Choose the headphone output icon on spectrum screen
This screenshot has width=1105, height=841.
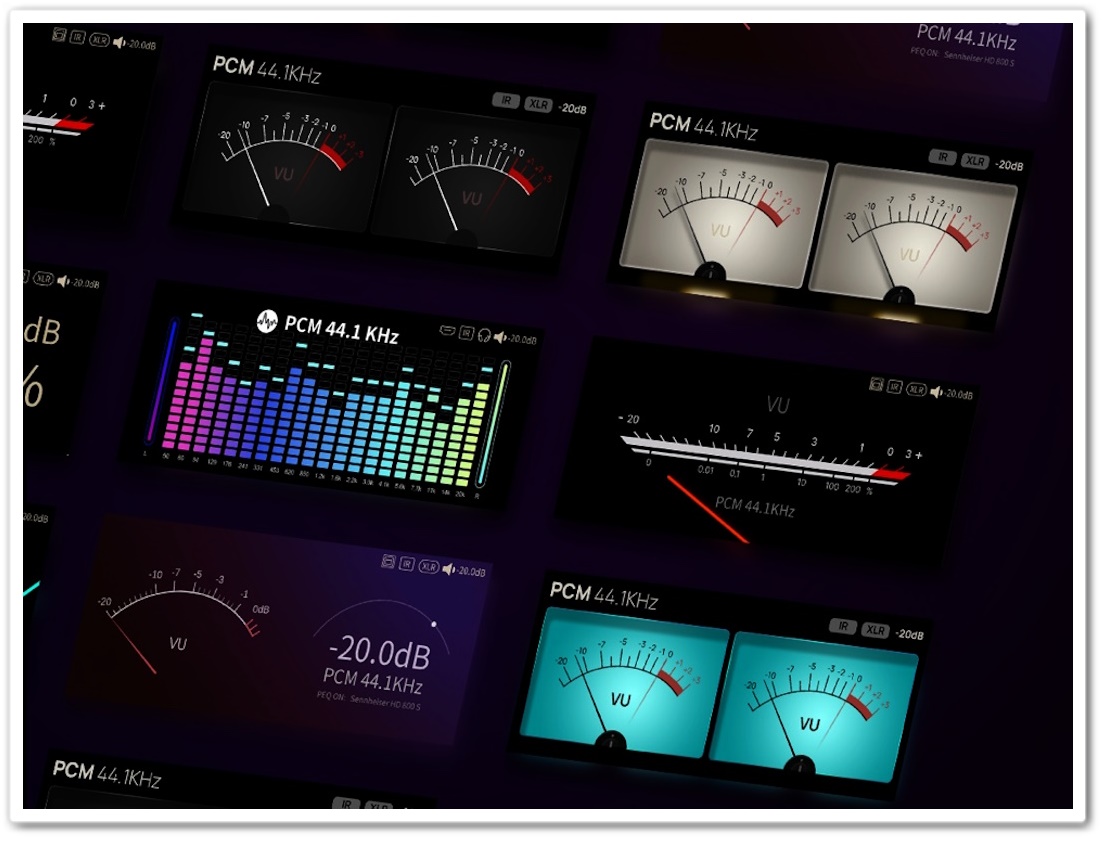(x=484, y=335)
